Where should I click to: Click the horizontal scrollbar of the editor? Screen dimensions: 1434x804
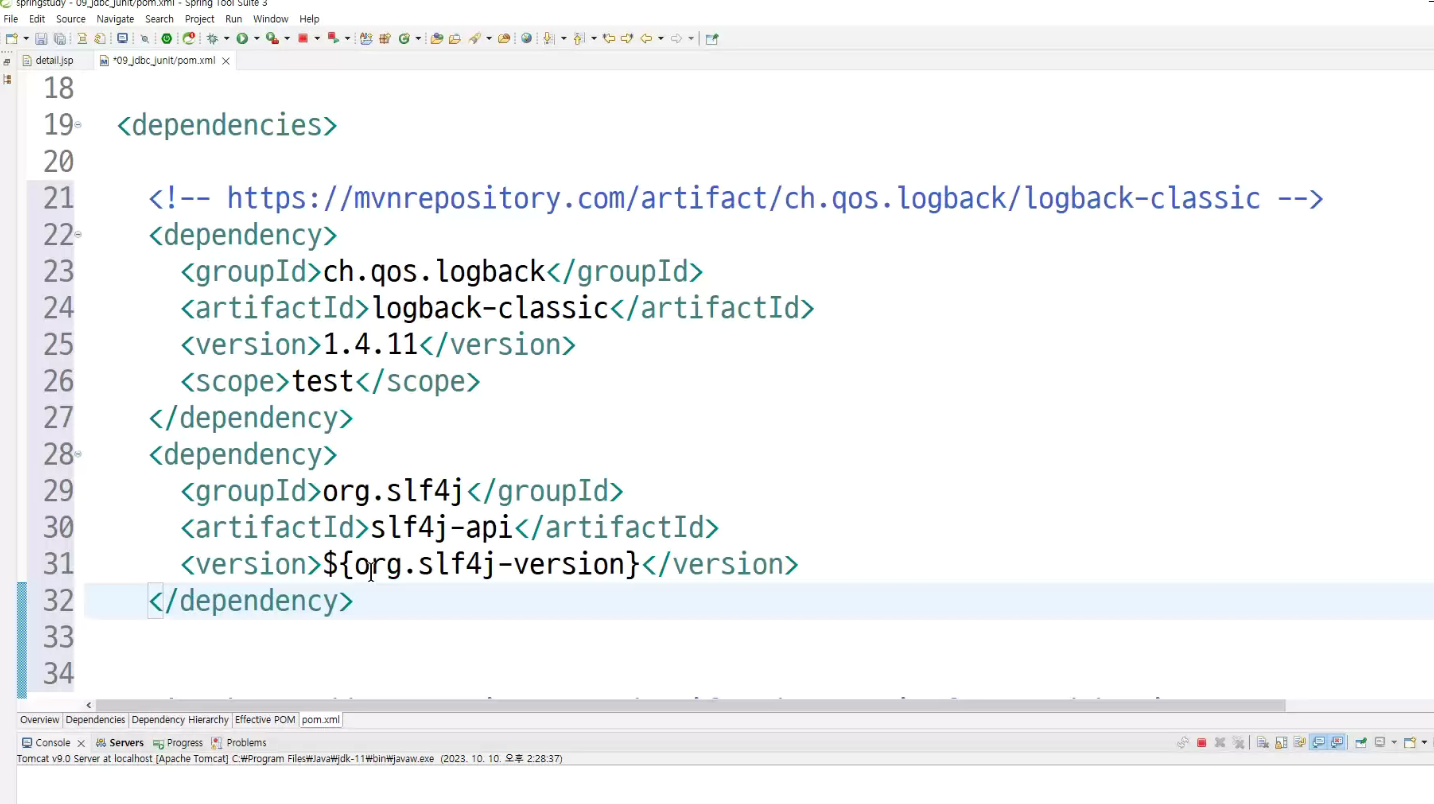690,705
